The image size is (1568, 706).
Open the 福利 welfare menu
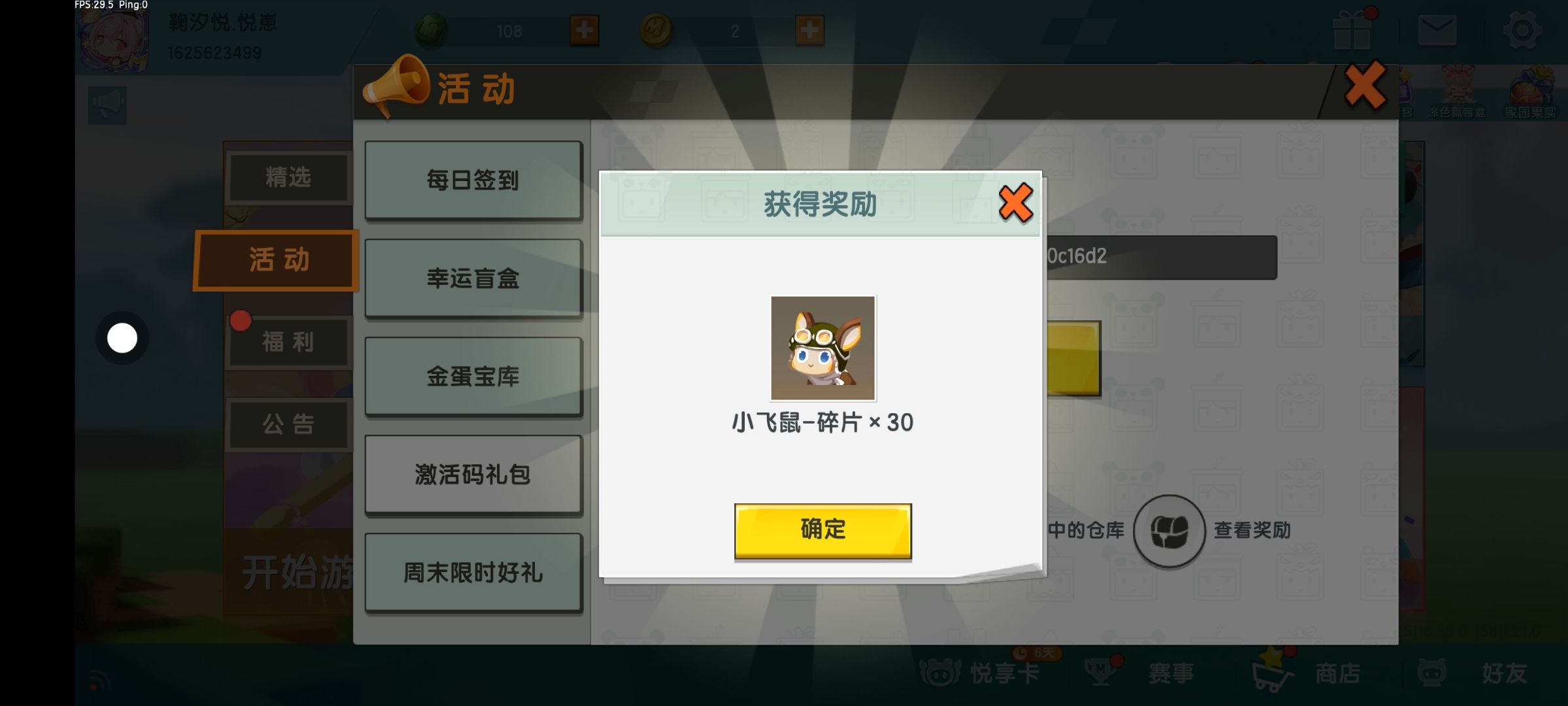coord(288,342)
